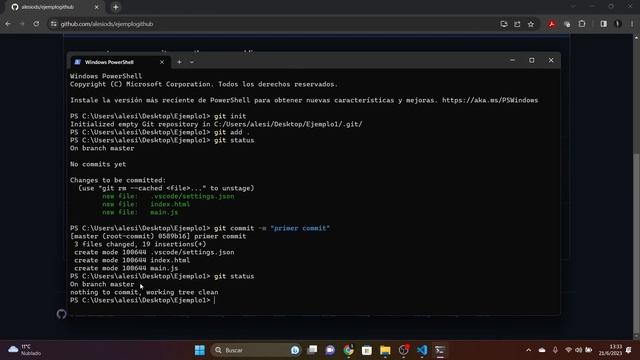Open the Windows Start menu
This screenshot has width=640, height=360.
coord(200,350)
